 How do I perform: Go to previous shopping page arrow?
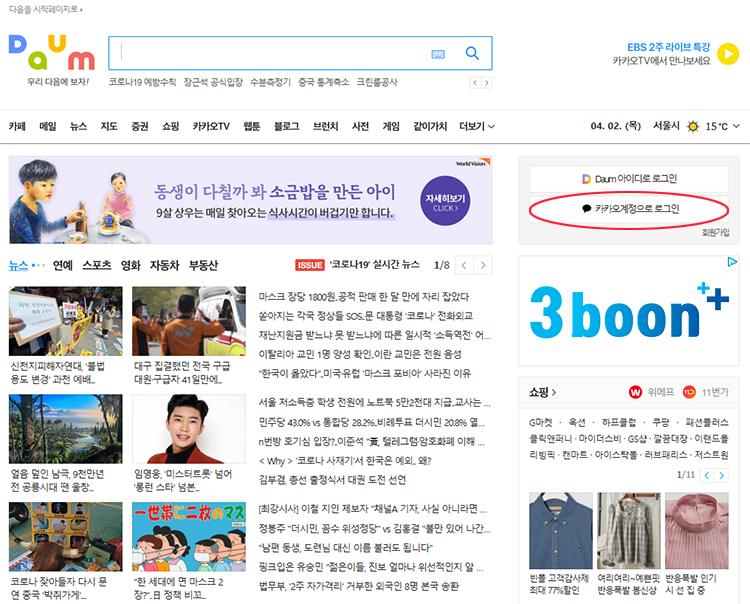point(706,475)
